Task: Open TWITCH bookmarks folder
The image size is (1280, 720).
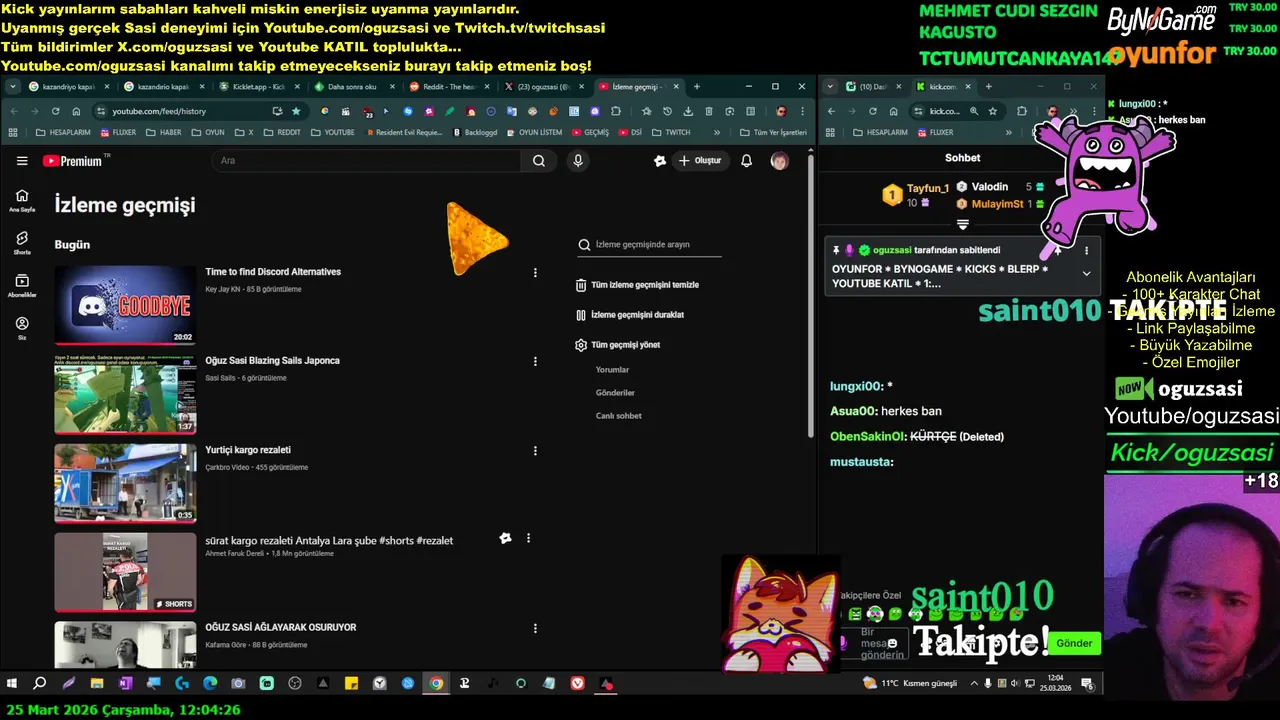Action: [x=672, y=132]
